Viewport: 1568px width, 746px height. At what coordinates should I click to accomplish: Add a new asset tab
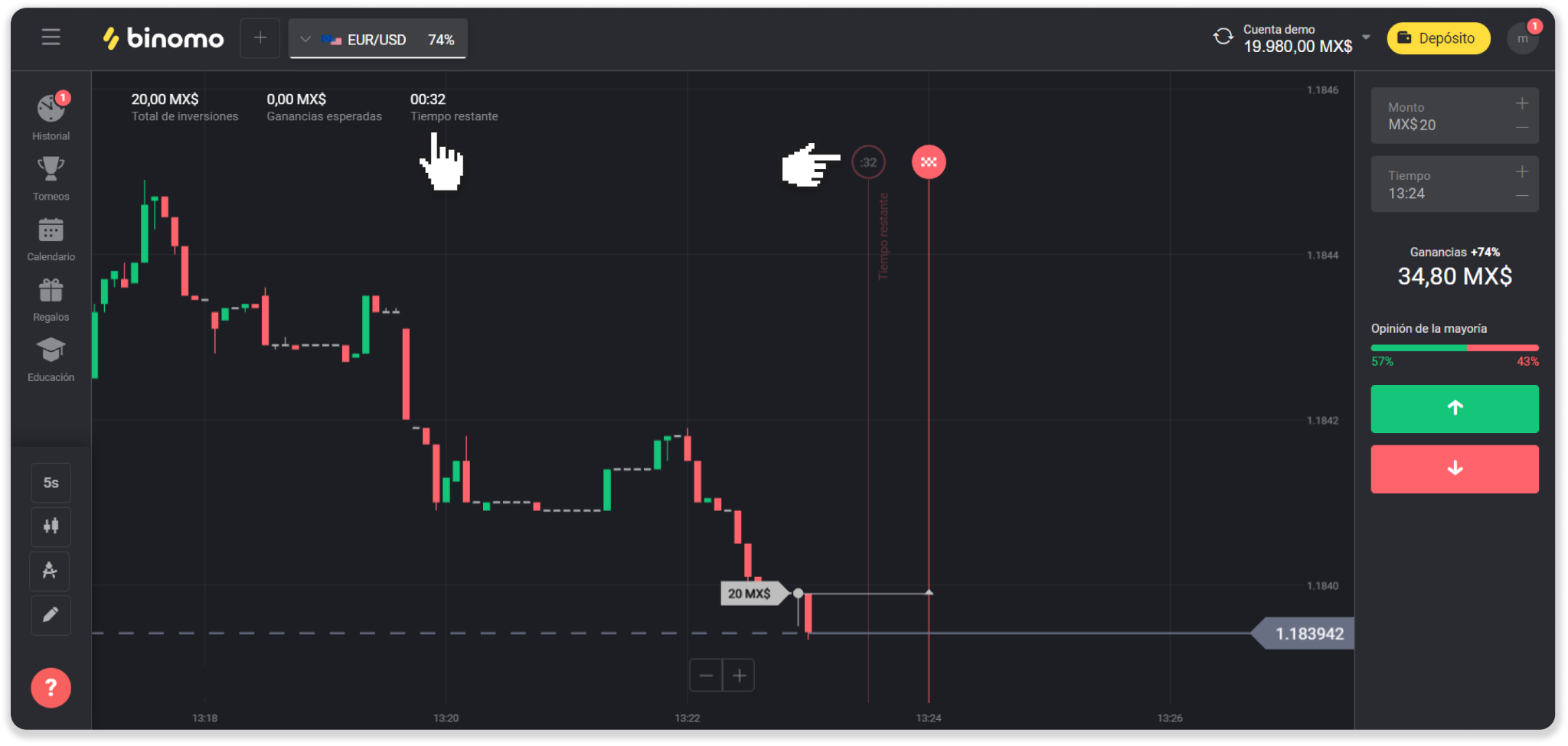click(260, 38)
